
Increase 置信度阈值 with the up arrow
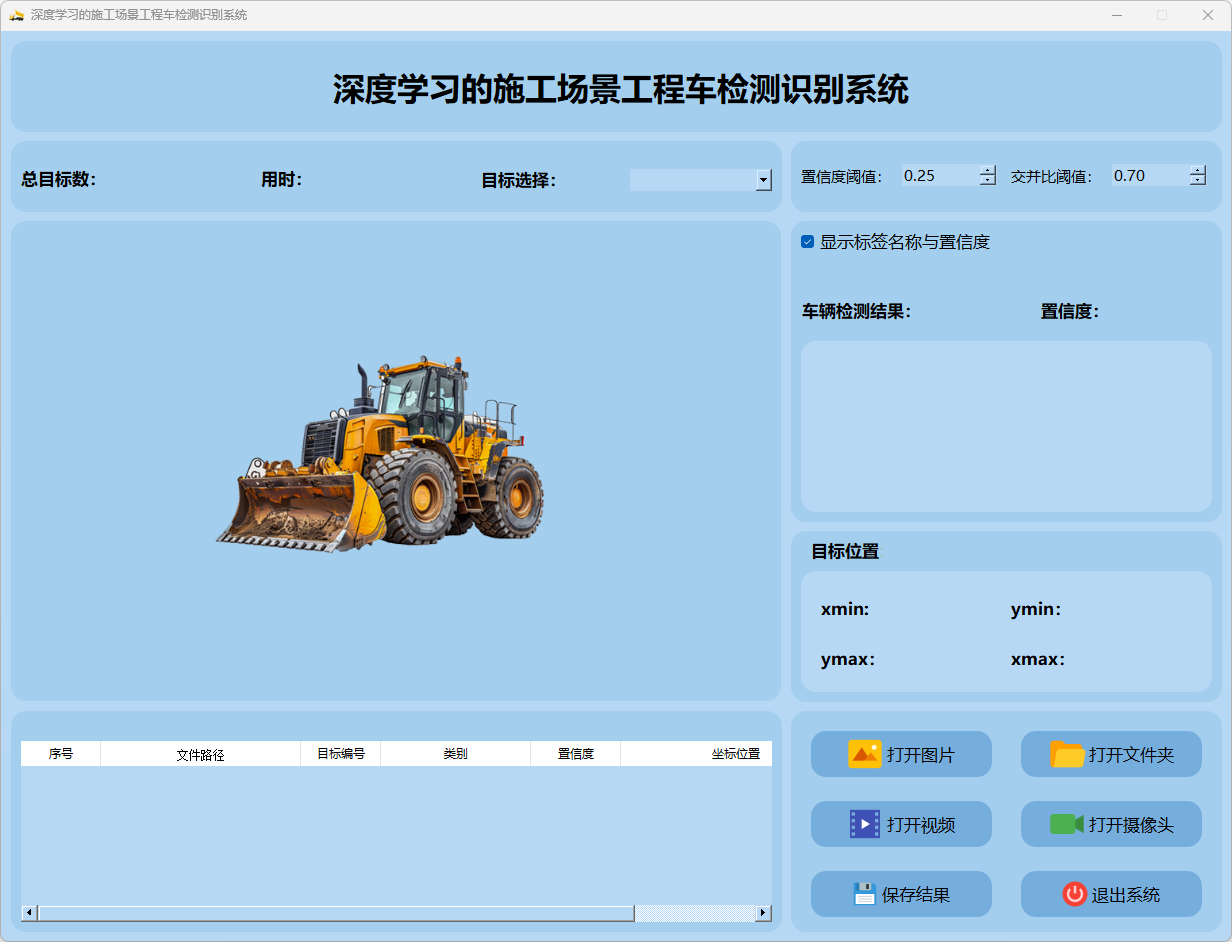click(988, 170)
